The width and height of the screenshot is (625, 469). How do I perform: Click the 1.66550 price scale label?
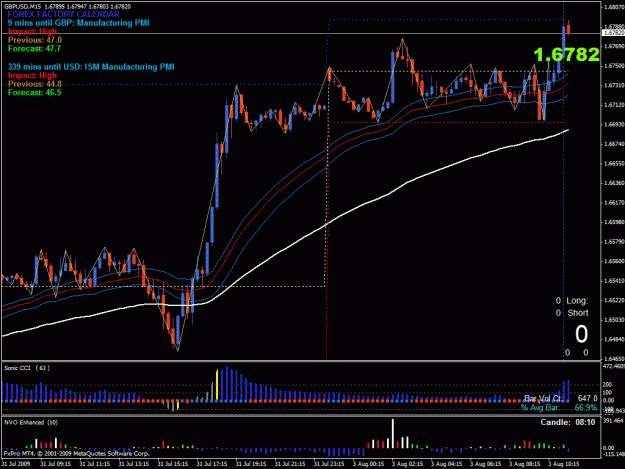click(x=614, y=164)
